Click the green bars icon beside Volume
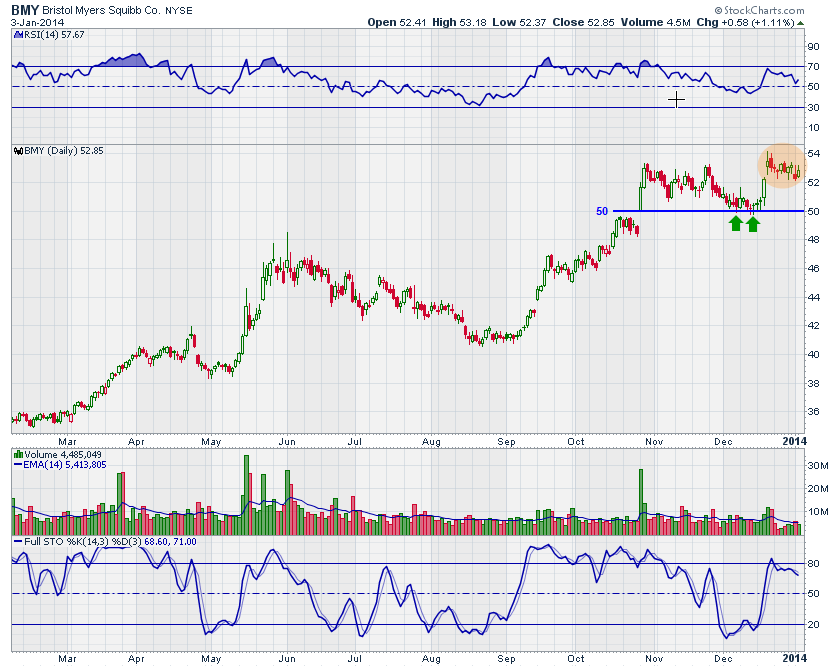This screenshot has height=666, width=833. (x=18, y=454)
